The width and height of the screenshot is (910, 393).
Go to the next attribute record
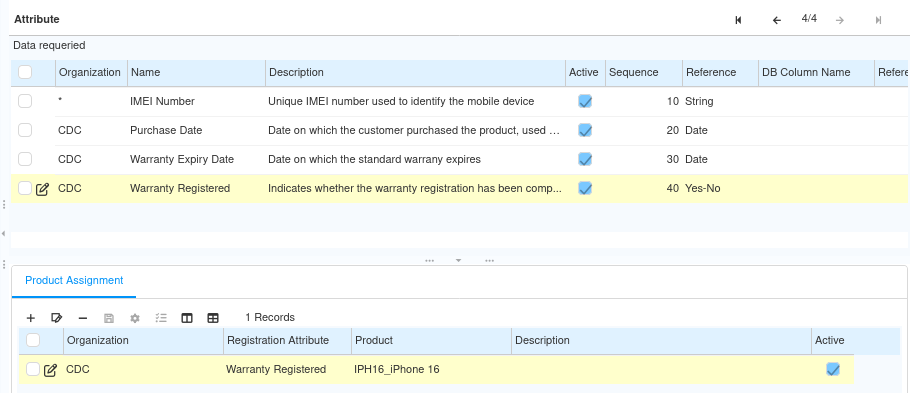pyautogui.click(x=840, y=20)
